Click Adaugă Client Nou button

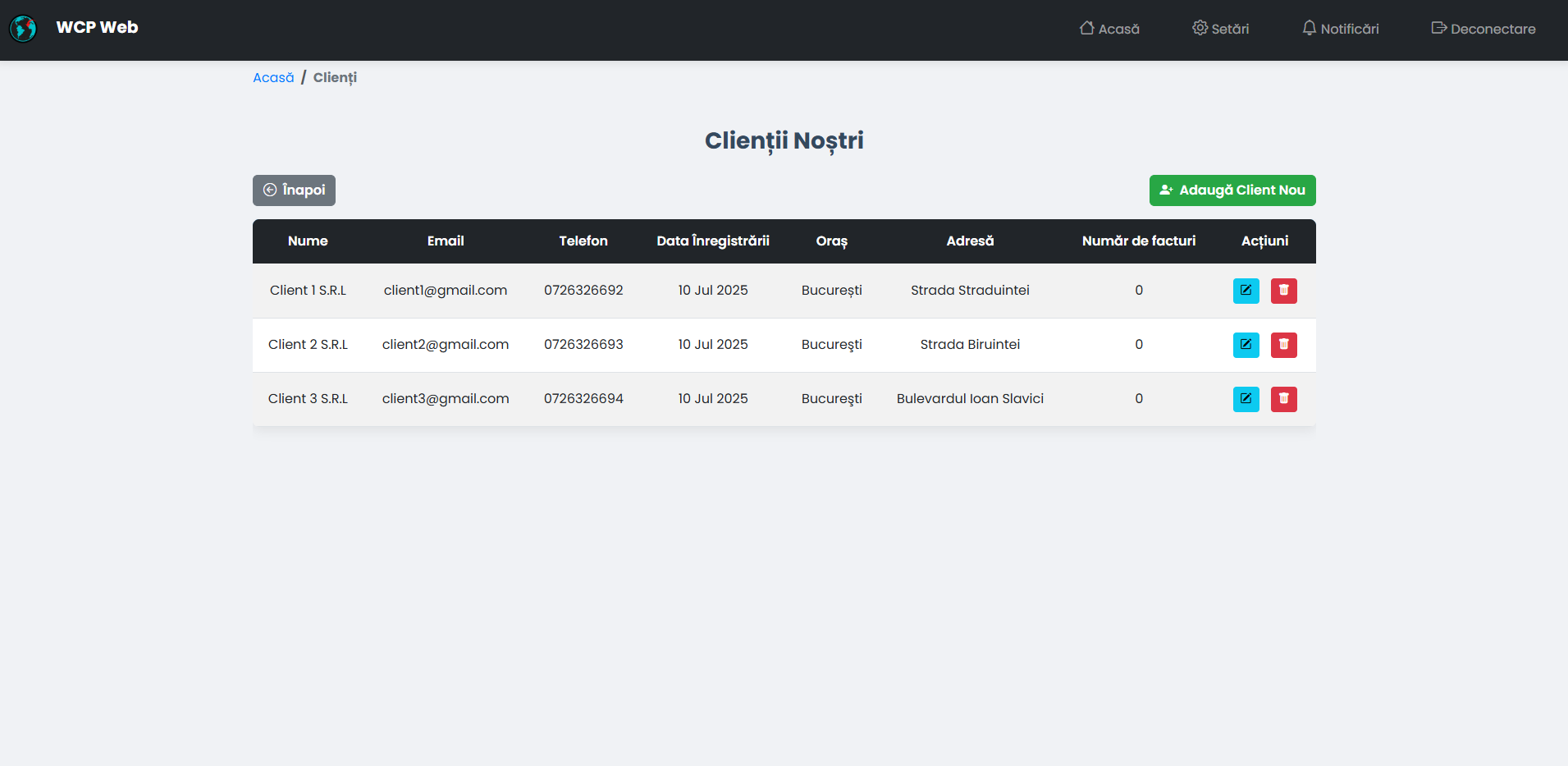pos(1232,190)
